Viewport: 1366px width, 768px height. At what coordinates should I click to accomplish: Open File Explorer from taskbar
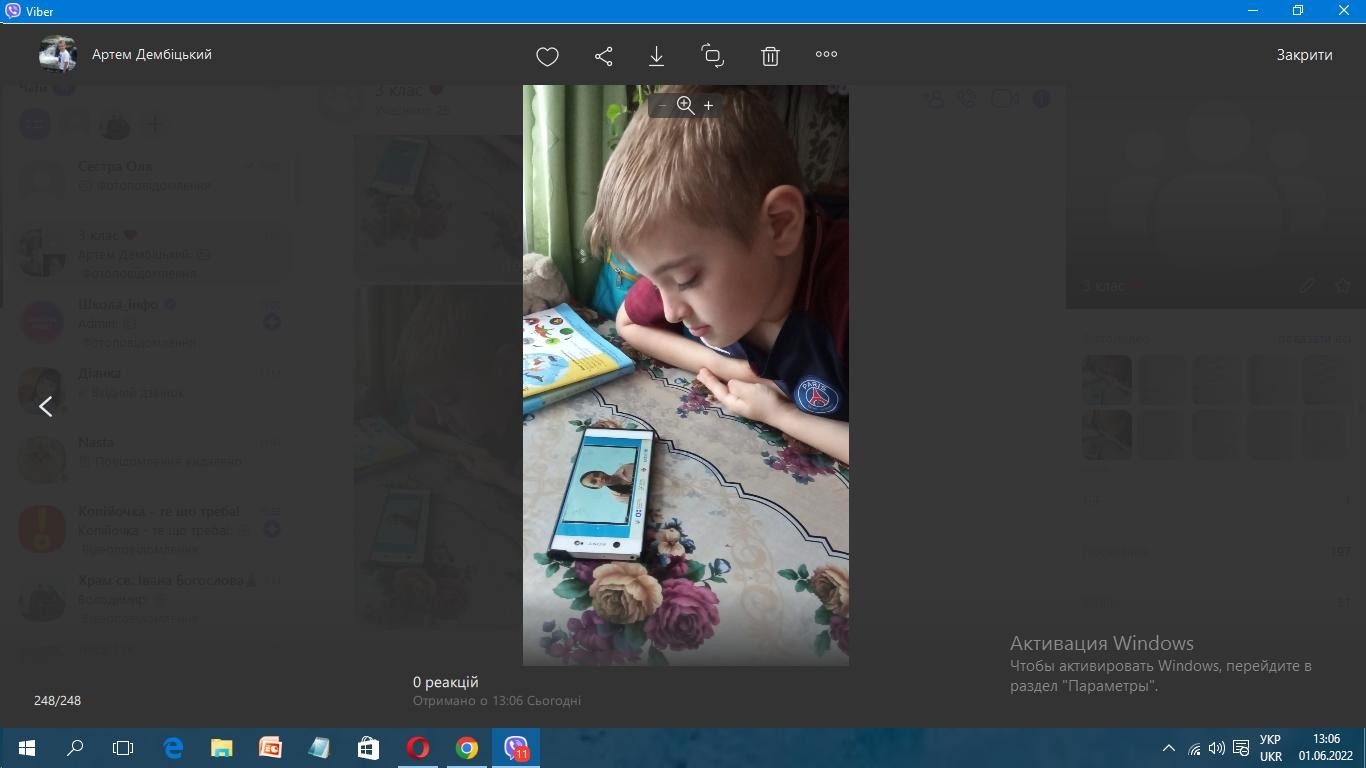click(221, 748)
